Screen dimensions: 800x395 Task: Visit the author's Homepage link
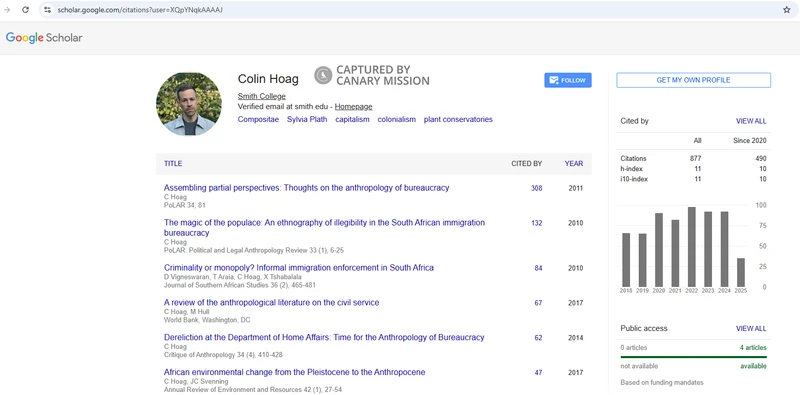pos(353,107)
